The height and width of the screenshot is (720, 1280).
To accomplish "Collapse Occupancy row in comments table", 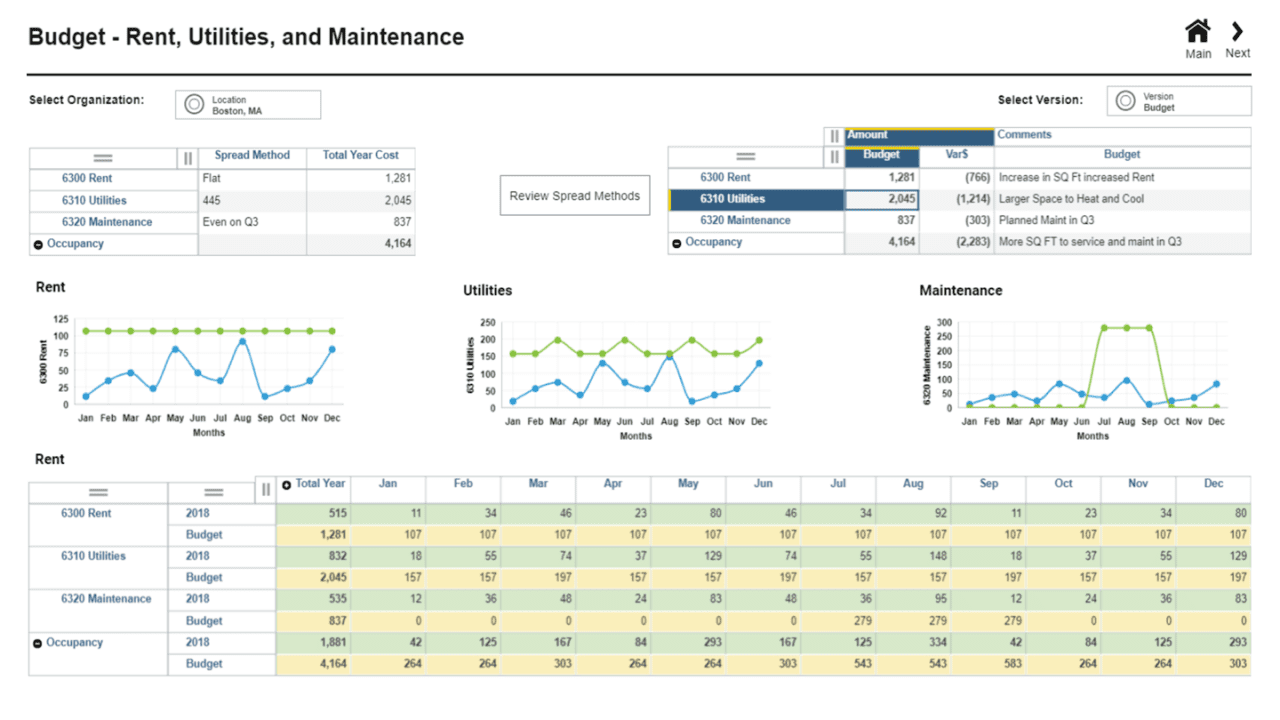I will 677,243.
